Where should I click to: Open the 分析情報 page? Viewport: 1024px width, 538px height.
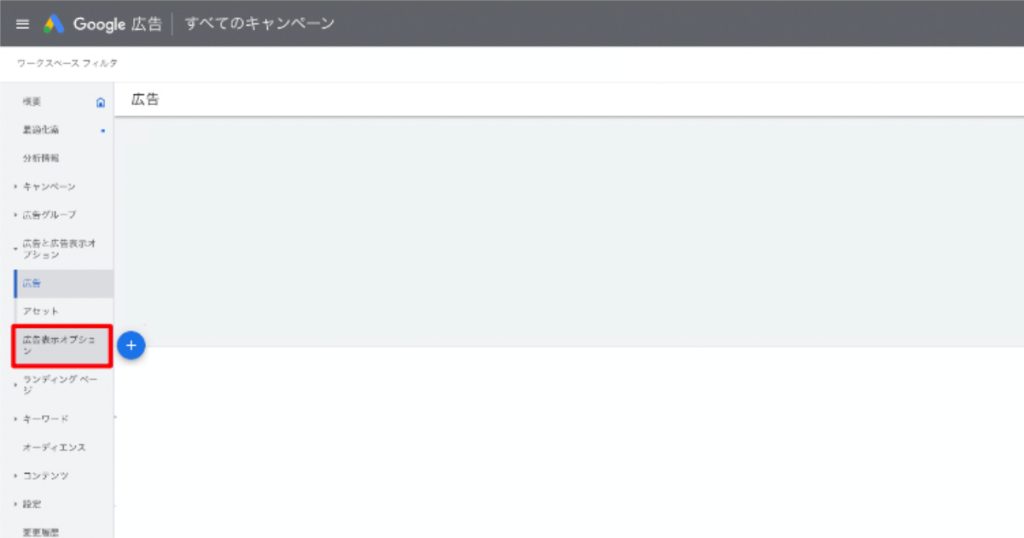point(40,158)
